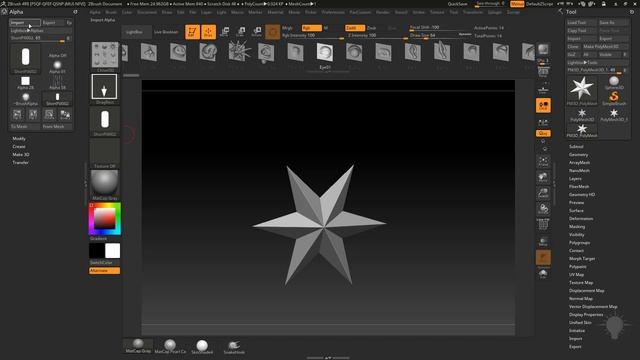The height and width of the screenshot is (360, 640).
Task: Toggle Local transformations button on right shelf
Action: (543, 105)
